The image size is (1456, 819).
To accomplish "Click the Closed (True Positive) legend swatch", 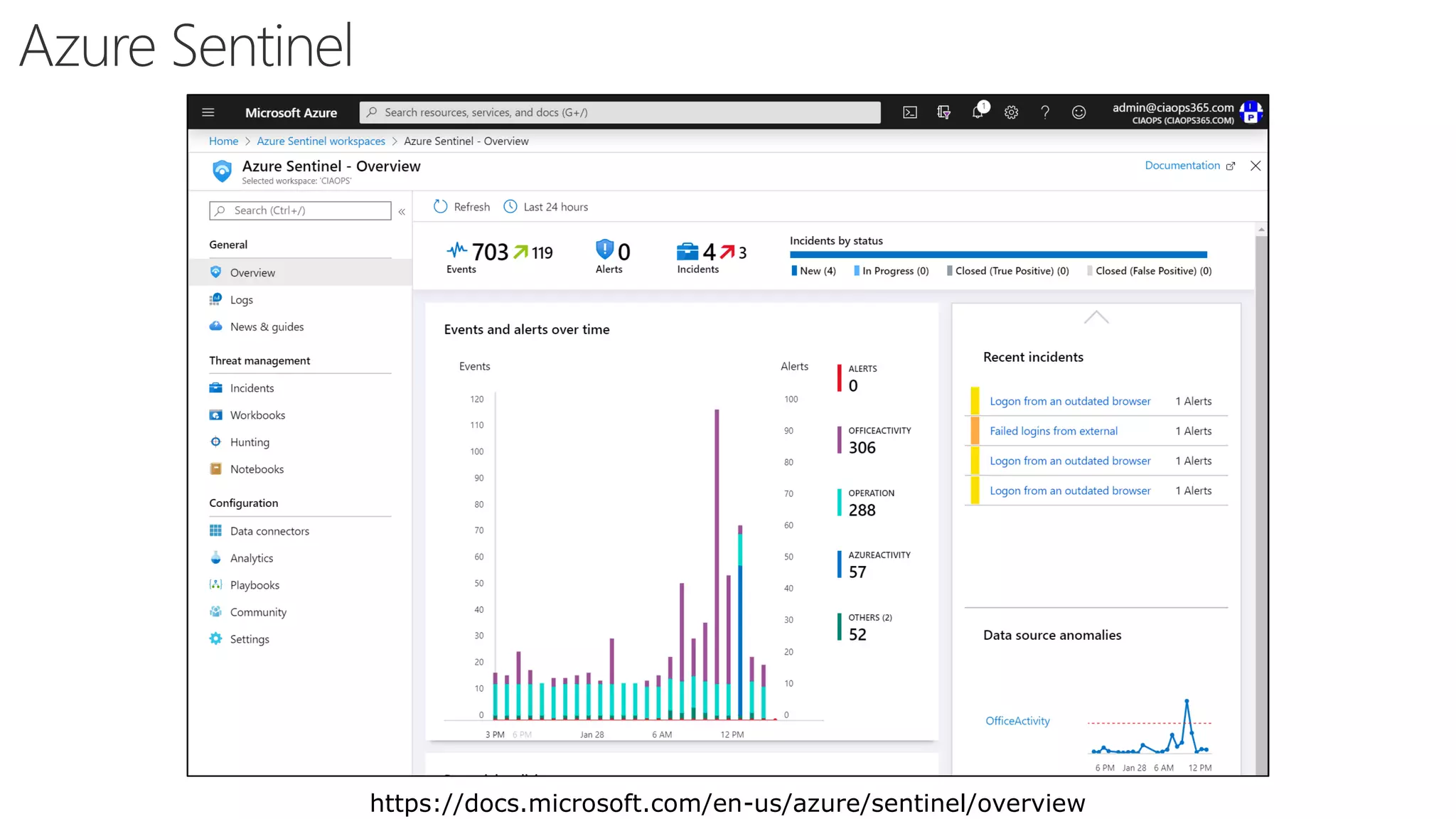I will [x=949, y=270].
